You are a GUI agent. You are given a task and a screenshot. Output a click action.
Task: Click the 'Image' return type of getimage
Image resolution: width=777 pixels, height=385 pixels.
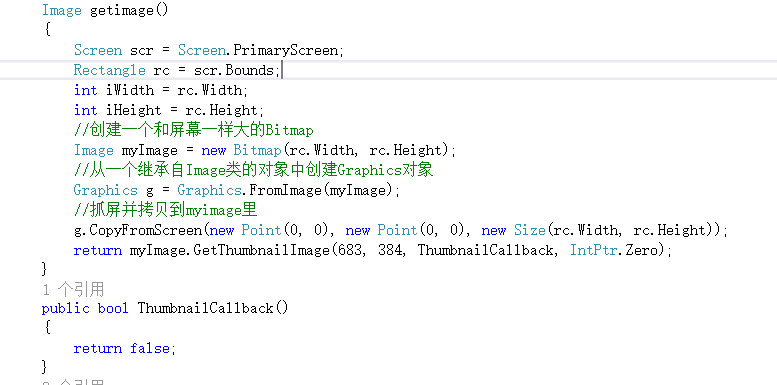click(62, 10)
